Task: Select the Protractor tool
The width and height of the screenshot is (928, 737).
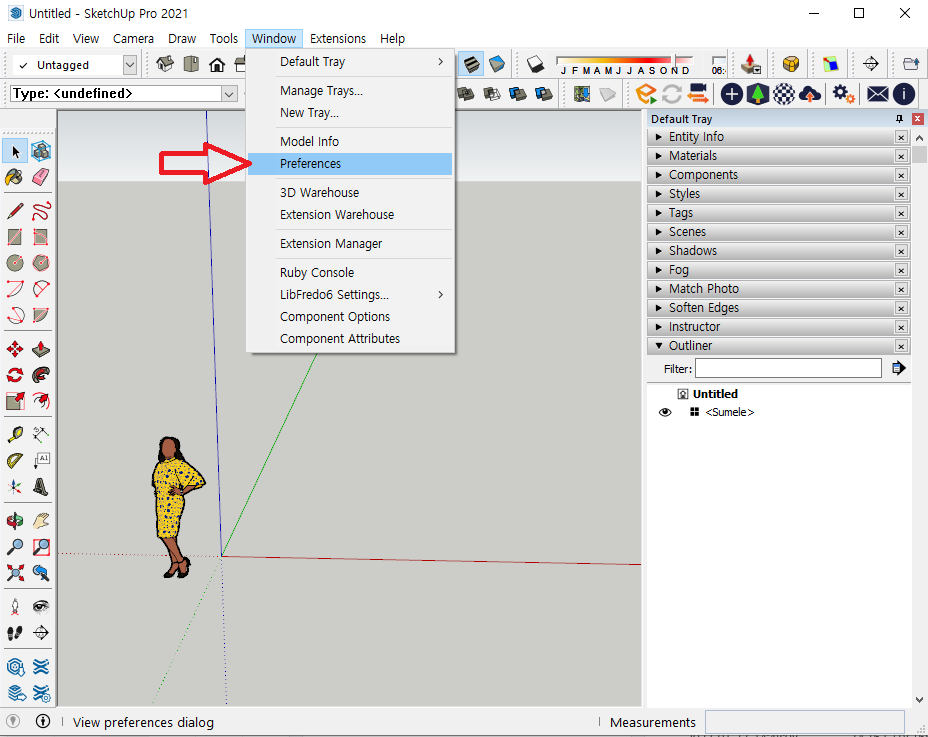Action: [15, 461]
